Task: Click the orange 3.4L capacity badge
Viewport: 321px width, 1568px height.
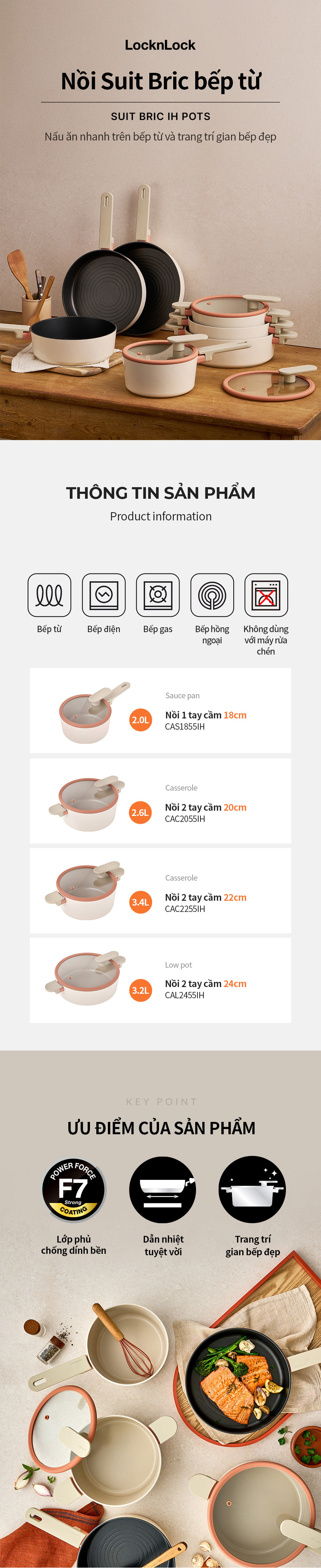Action: tap(140, 902)
